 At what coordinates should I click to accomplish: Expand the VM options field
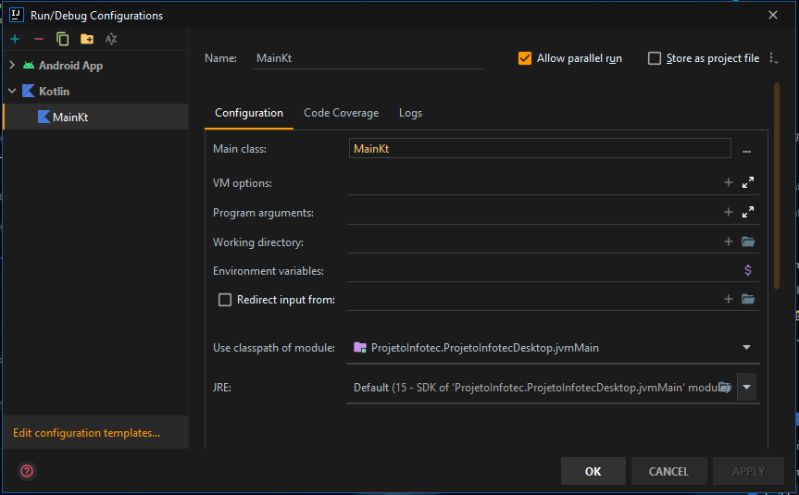point(748,183)
